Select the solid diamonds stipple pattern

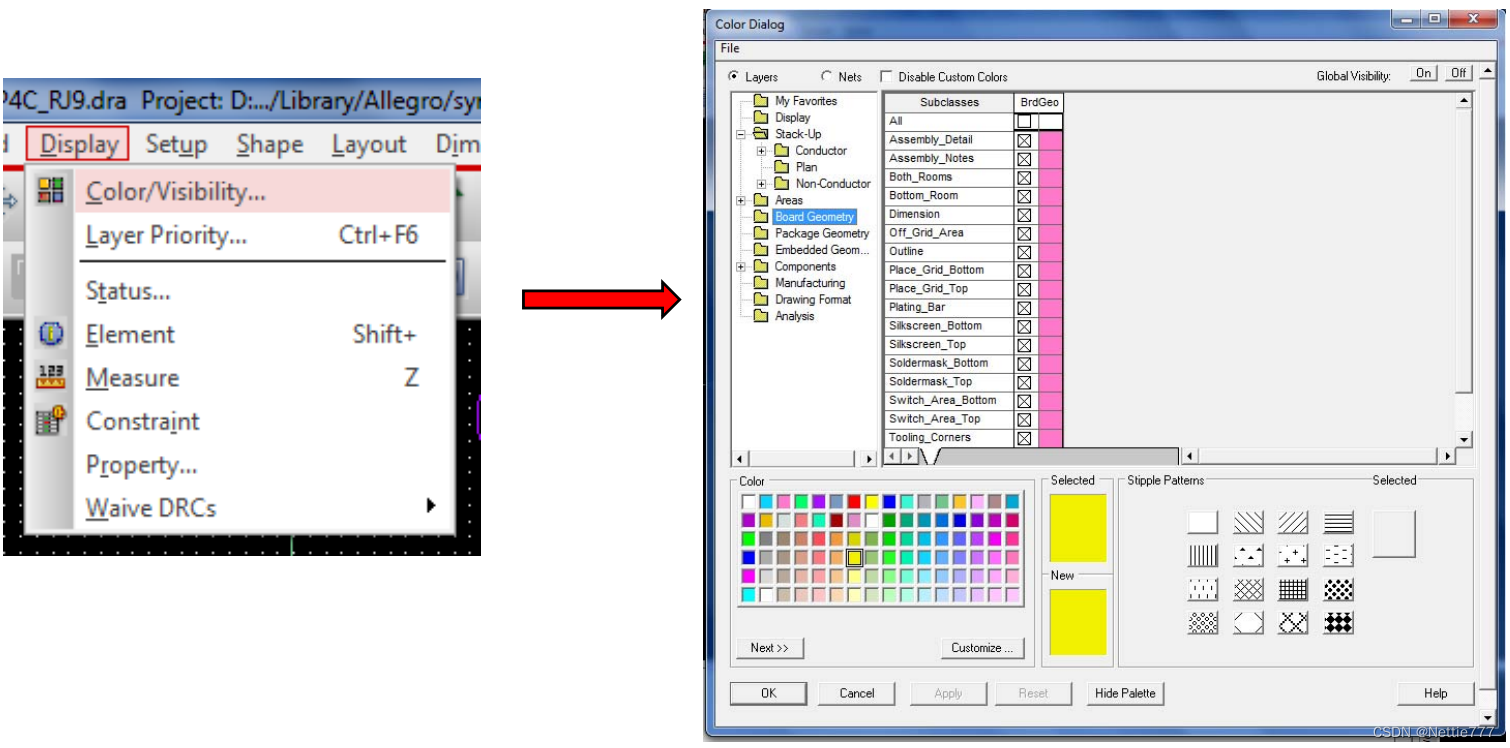(1338, 623)
